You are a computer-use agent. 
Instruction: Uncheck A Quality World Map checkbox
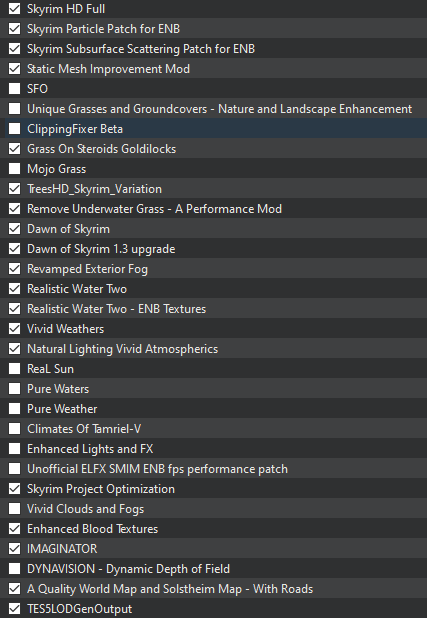coord(15,589)
